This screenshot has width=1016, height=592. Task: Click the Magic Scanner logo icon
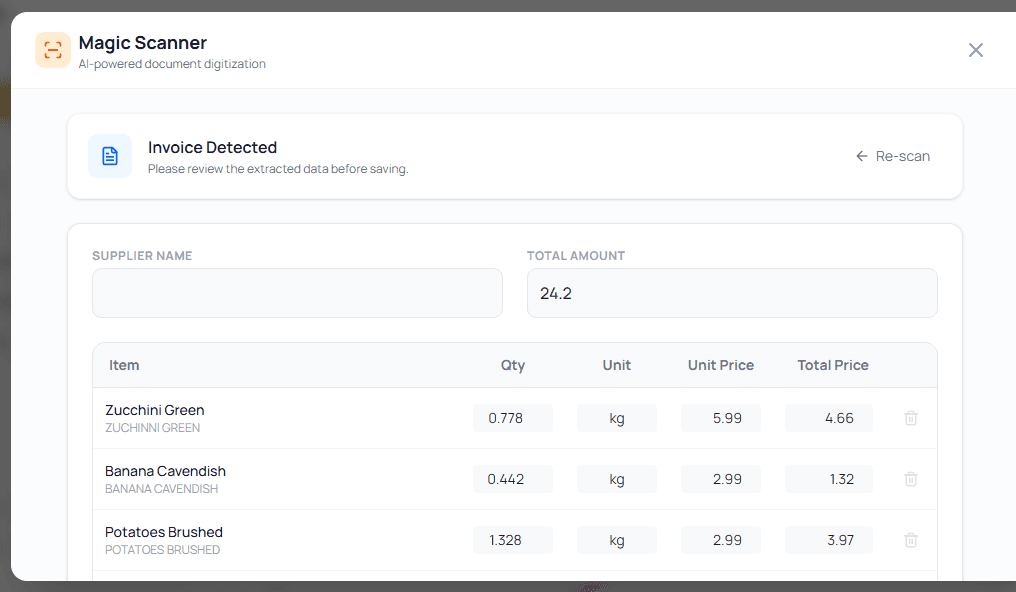point(53,50)
